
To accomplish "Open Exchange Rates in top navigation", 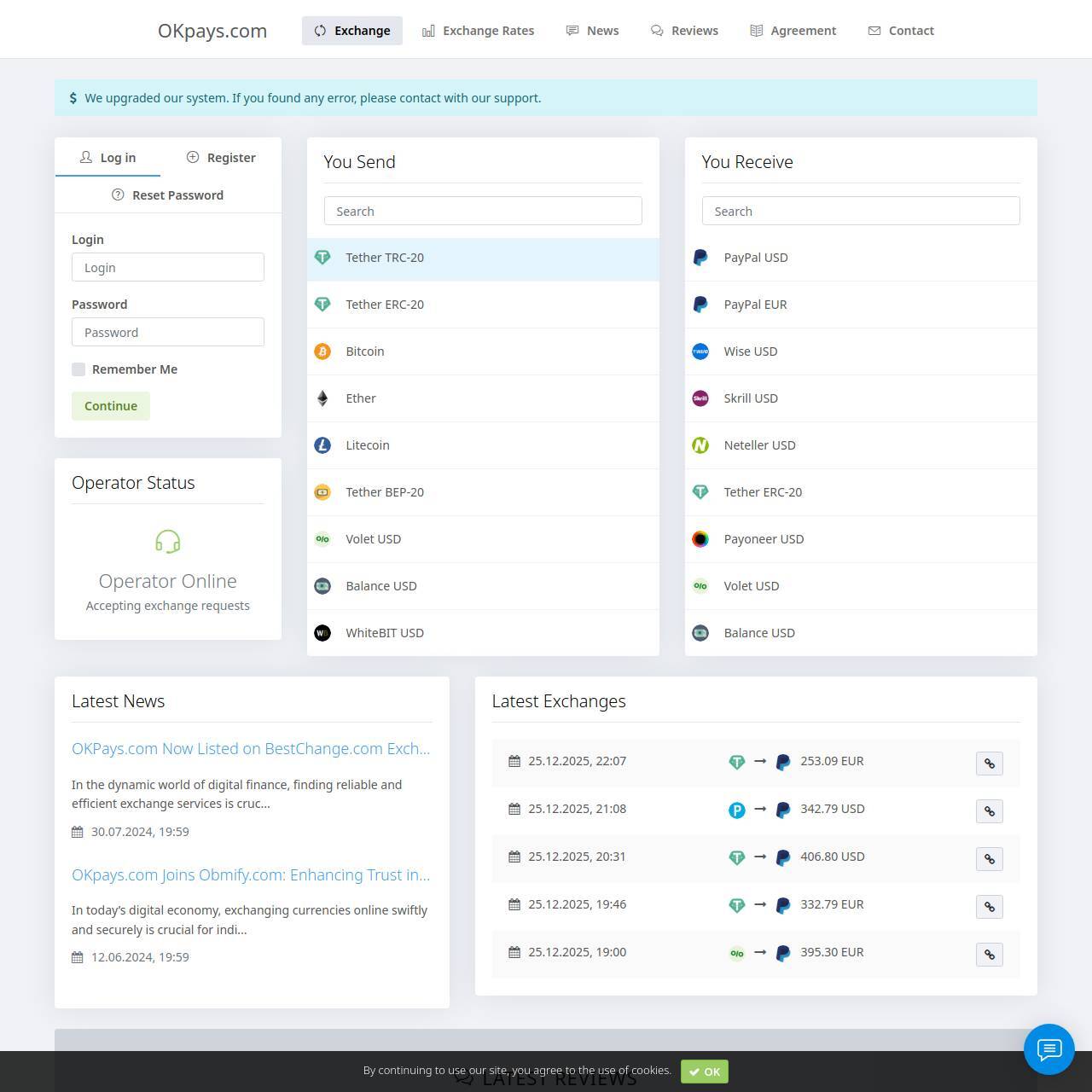I will click(x=478, y=31).
